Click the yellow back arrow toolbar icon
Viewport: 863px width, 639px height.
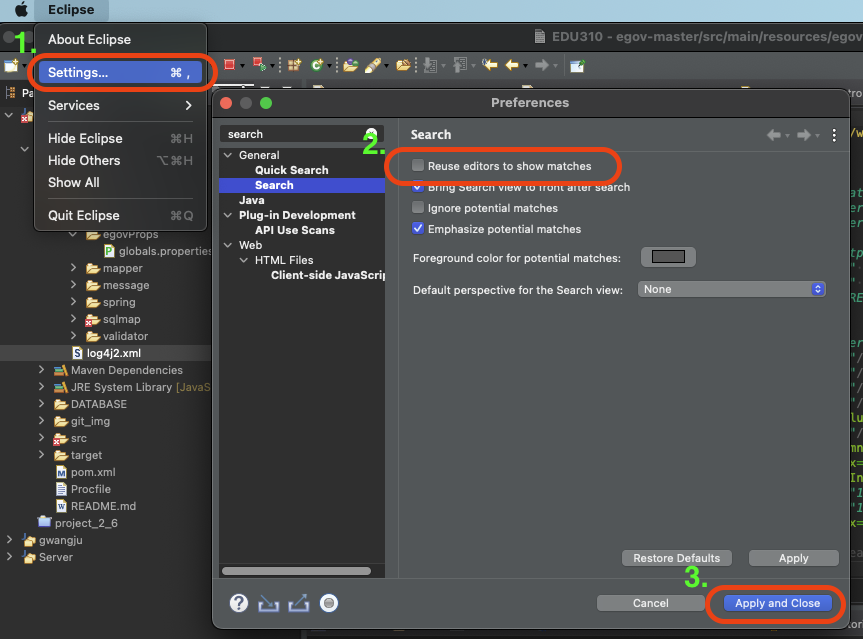[512, 65]
